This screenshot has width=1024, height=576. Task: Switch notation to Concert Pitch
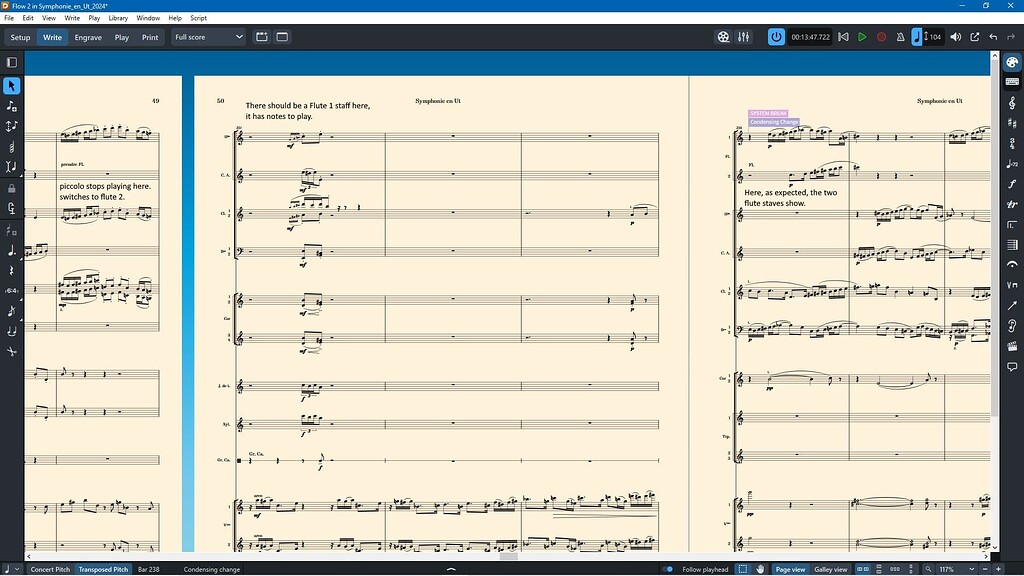click(x=50, y=569)
